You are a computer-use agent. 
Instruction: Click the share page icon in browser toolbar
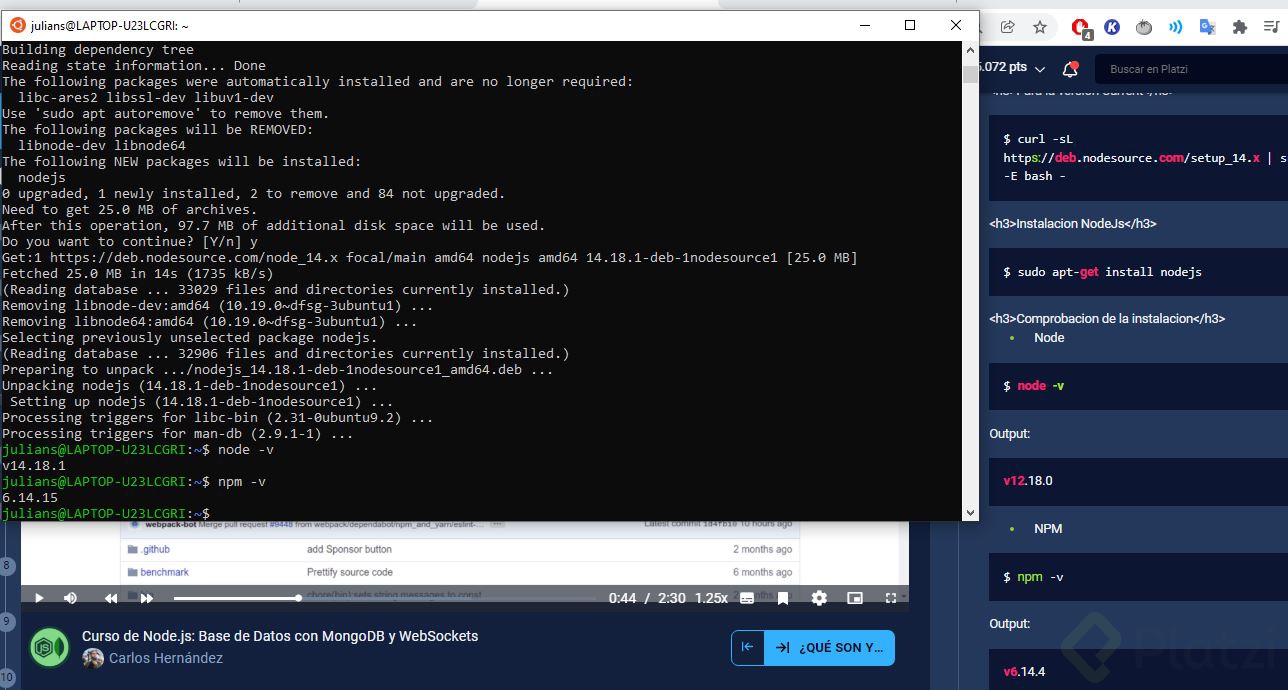[1007, 27]
